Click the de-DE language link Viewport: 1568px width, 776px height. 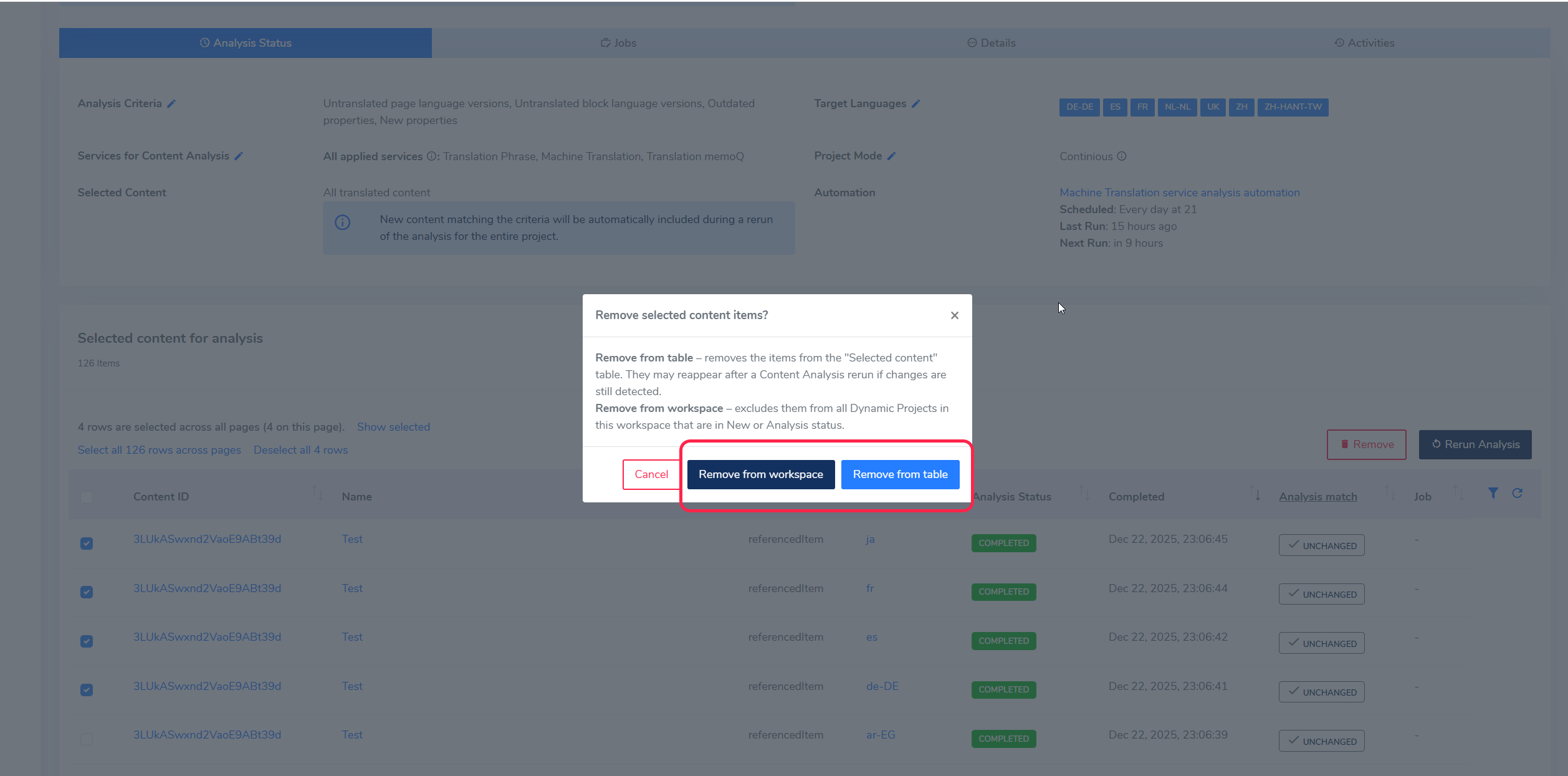coord(882,686)
